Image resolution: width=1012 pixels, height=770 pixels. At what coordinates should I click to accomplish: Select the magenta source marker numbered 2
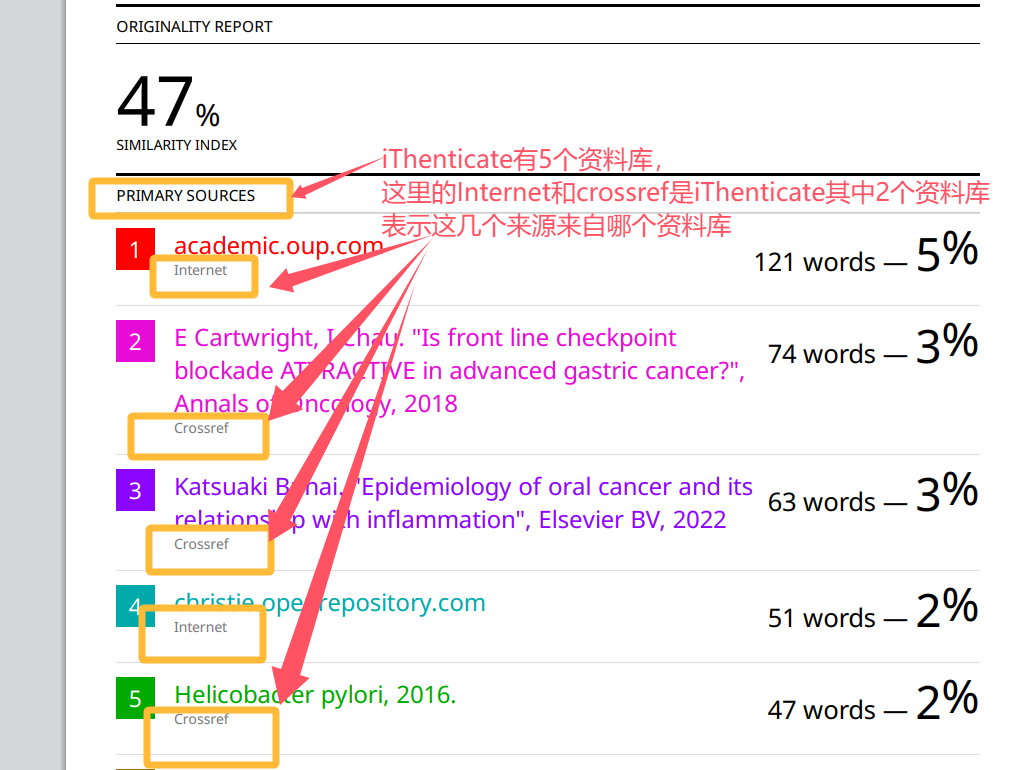coord(134,341)
